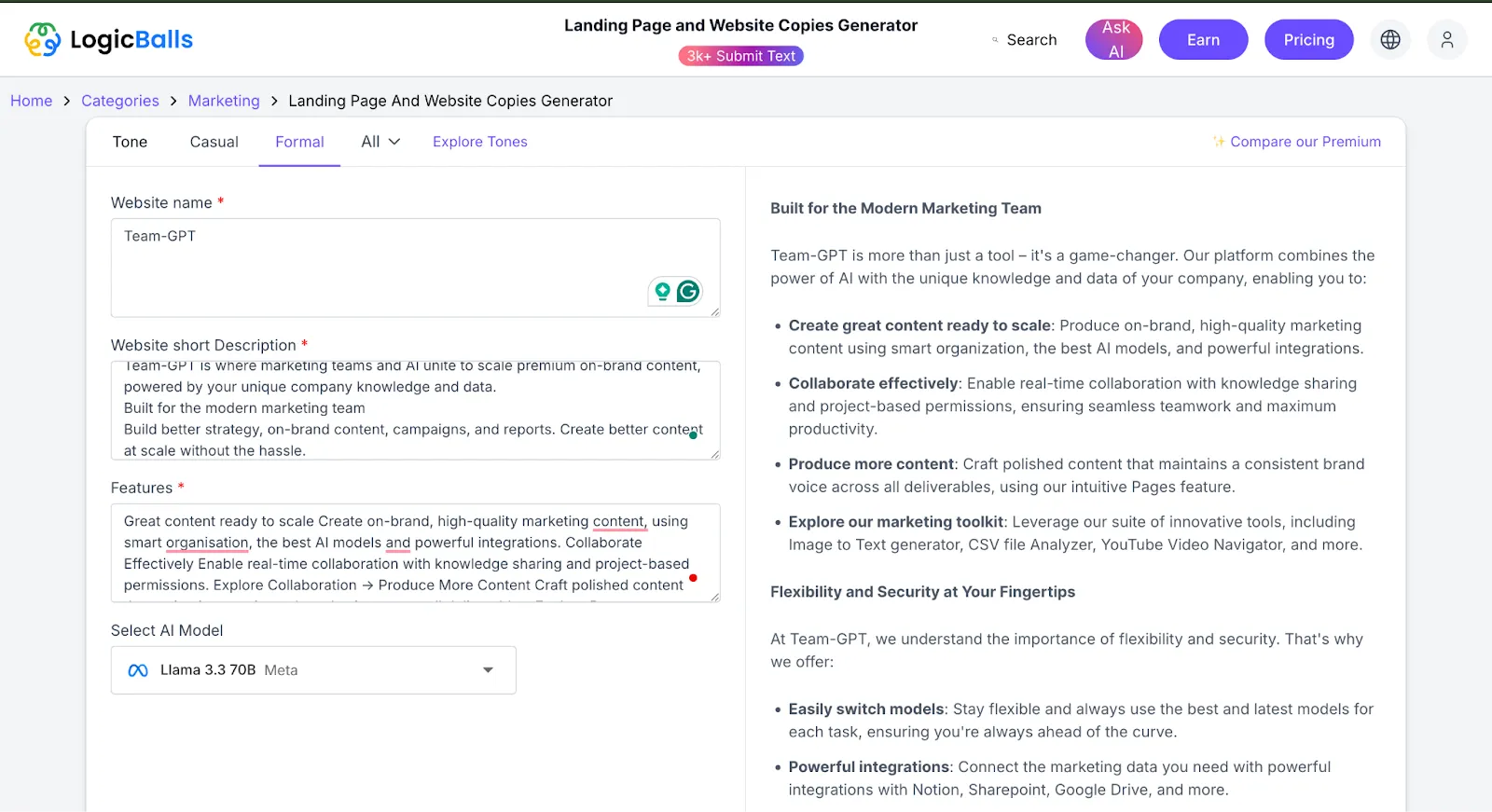This screenshot has height=812, width=1492.
Task: Select the Formal tone tab
Action: pyautogui.click(x=299, y=142)
